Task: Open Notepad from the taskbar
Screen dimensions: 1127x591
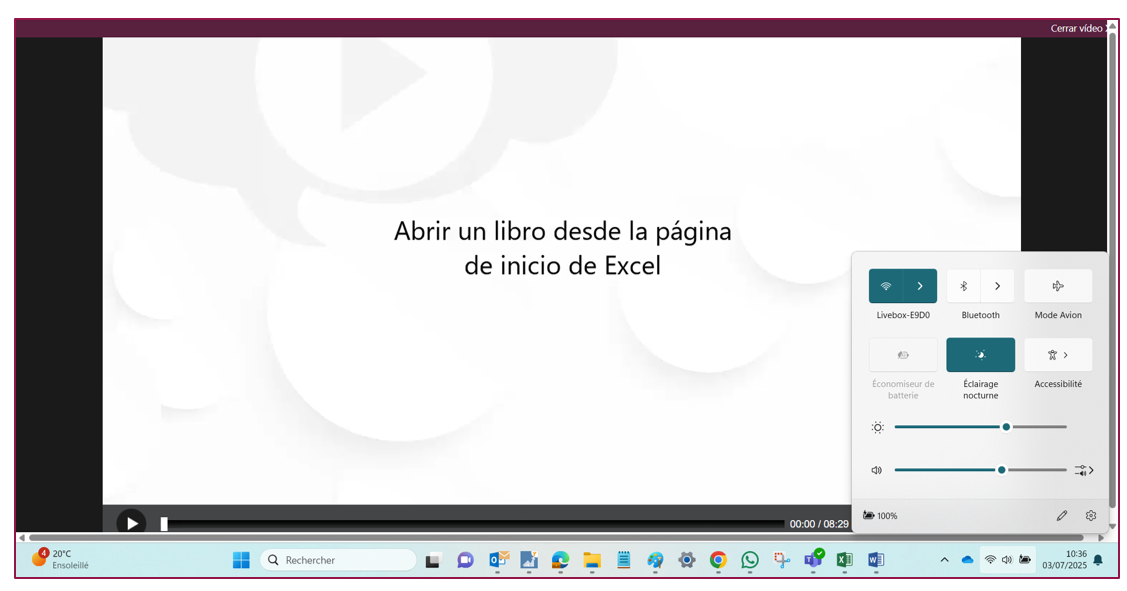Action: (x=623, y=560)
